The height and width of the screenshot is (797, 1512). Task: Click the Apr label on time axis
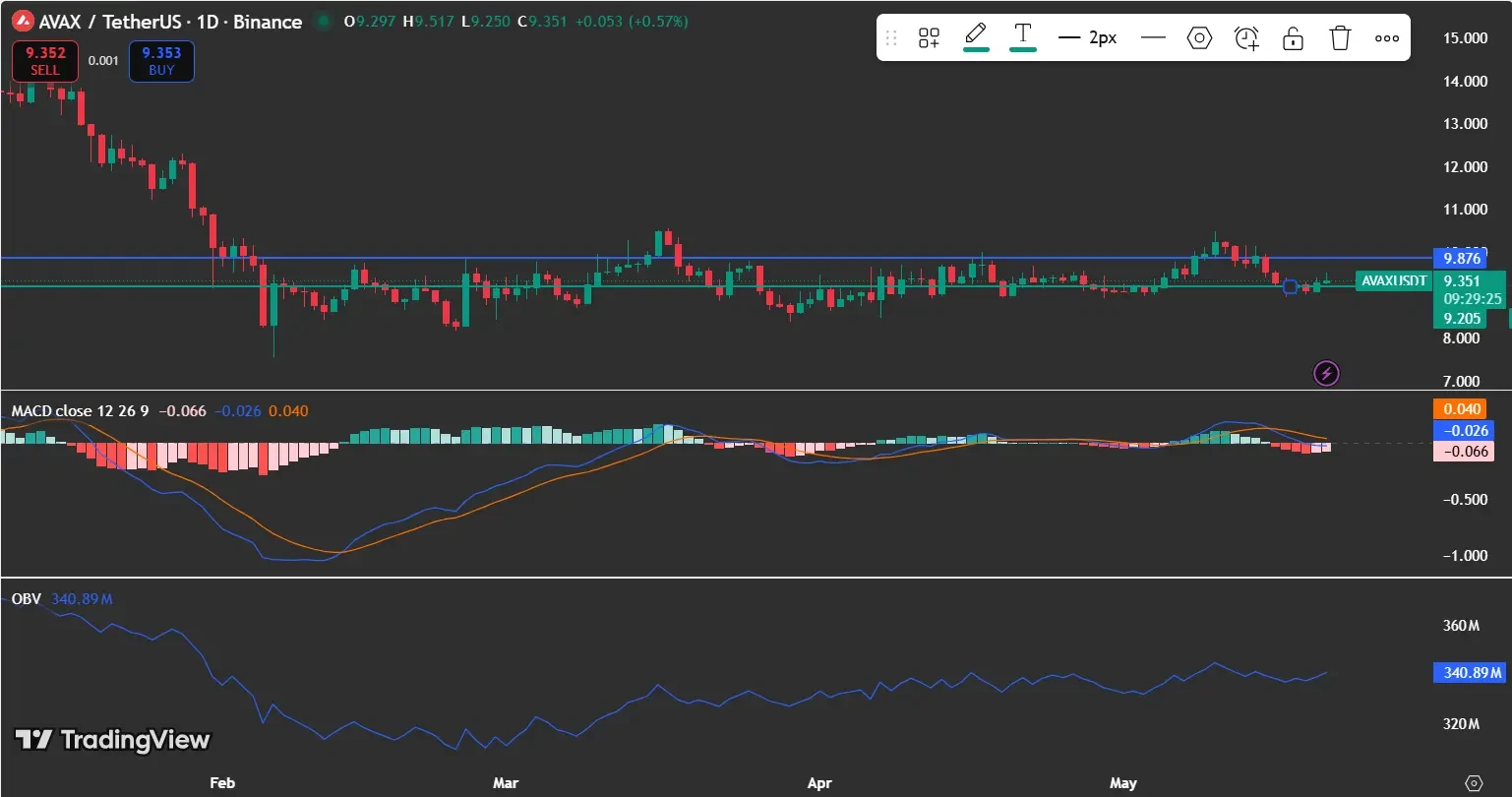click(x=819, y=783)
